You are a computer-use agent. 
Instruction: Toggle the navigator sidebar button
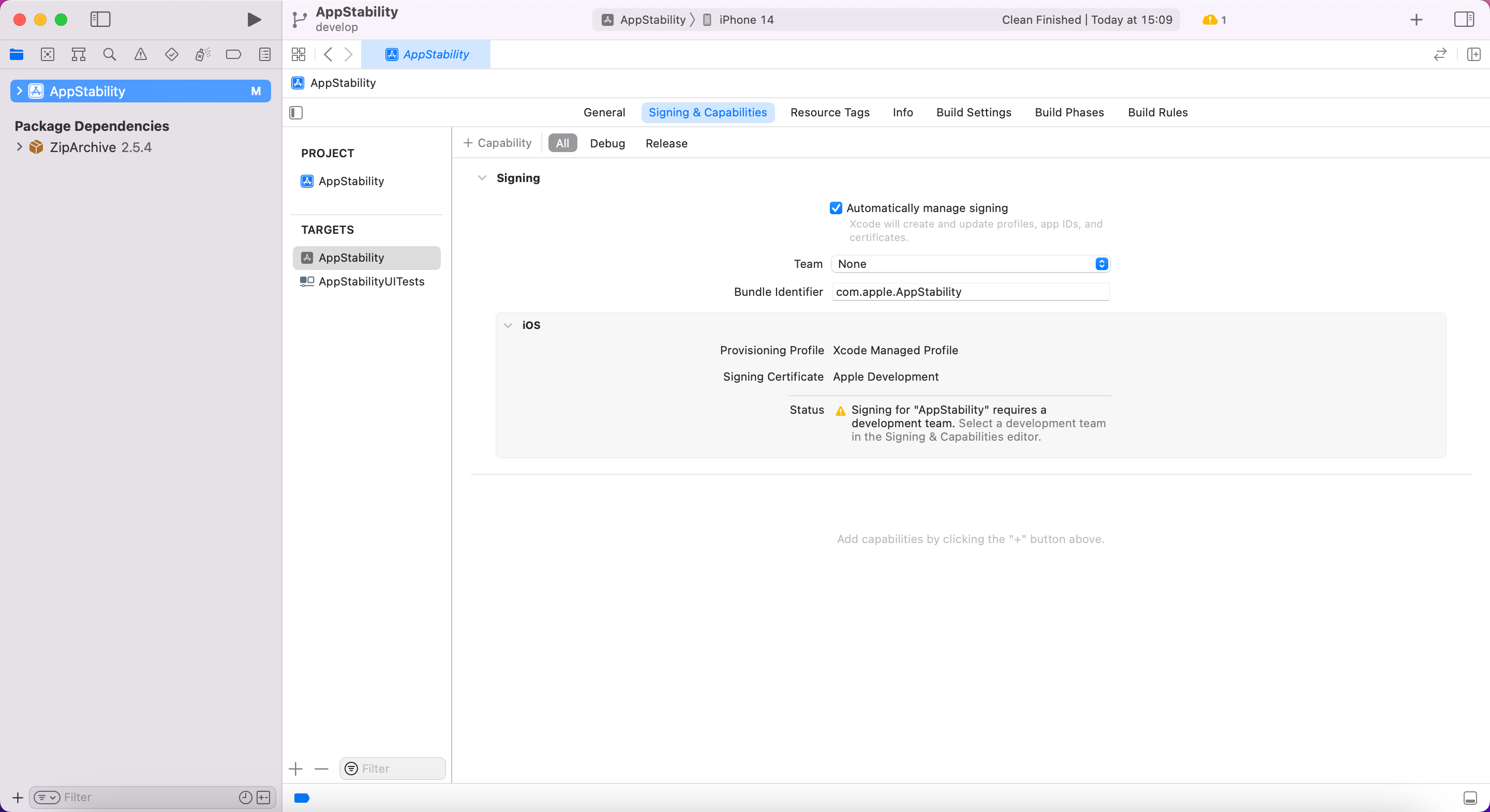click(x=100, y=19)
